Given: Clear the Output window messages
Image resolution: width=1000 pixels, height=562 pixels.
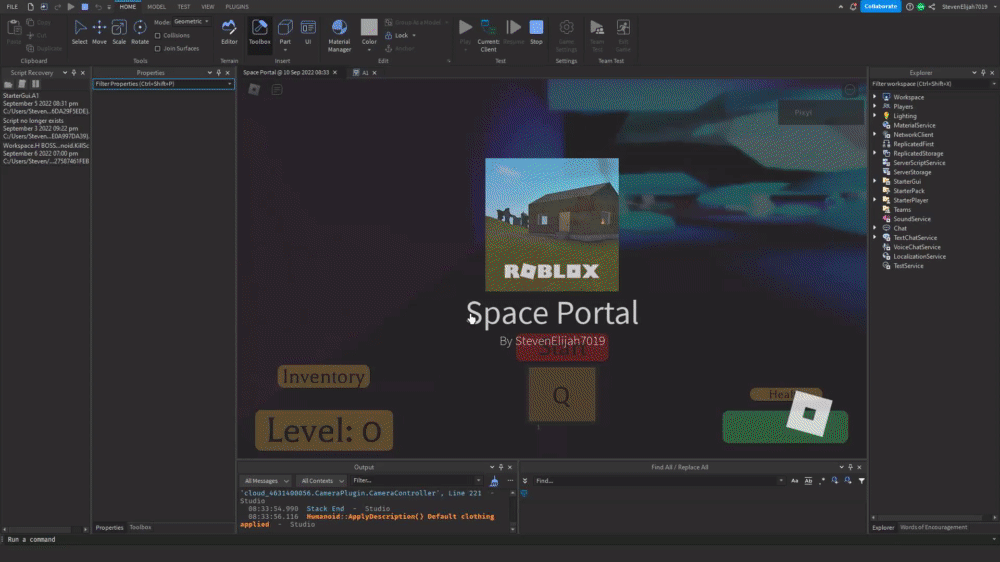Looking at the screenshot, I should coord(494,481).
